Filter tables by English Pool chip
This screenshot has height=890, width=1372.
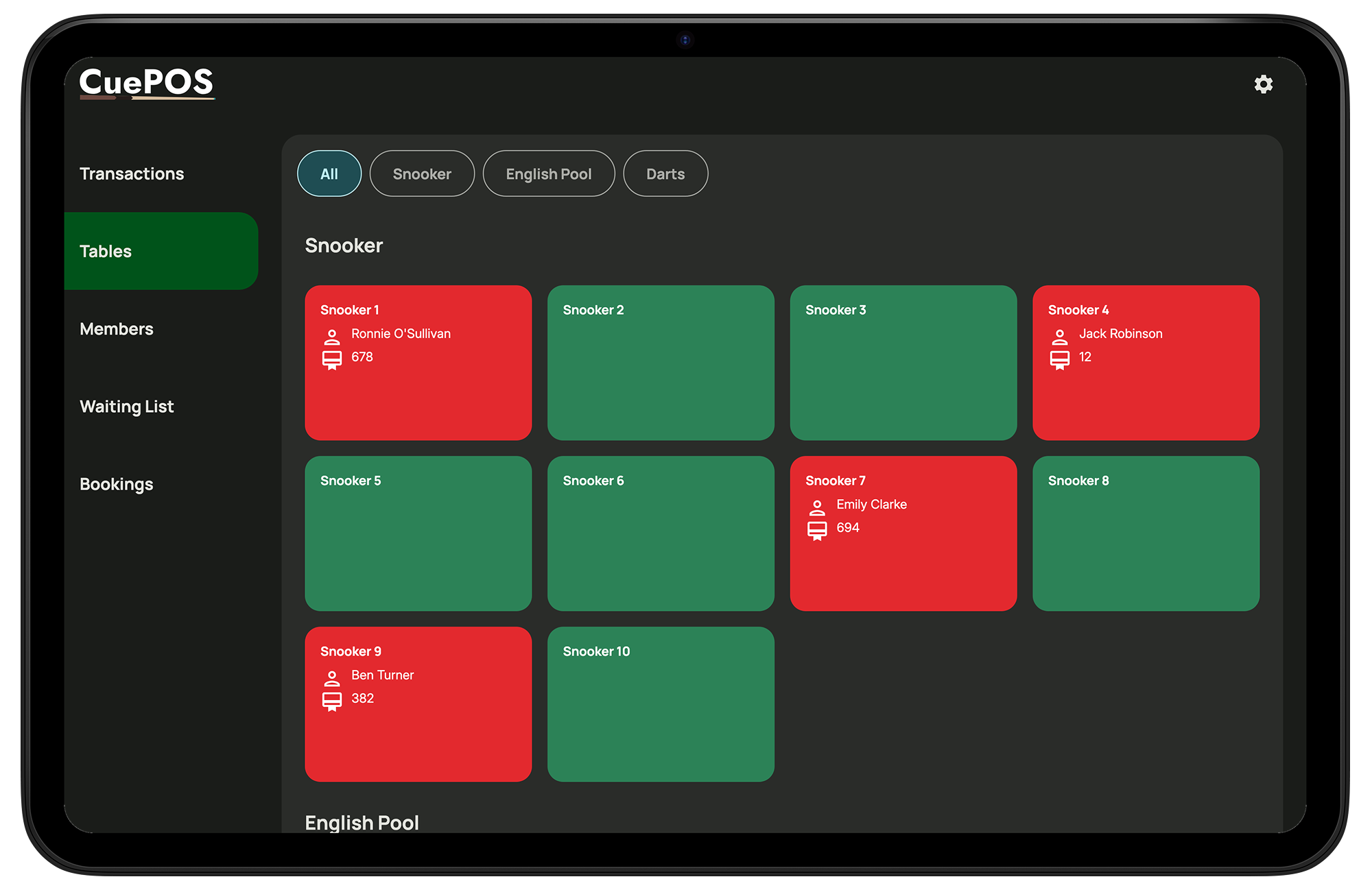[x=549, y=174]
